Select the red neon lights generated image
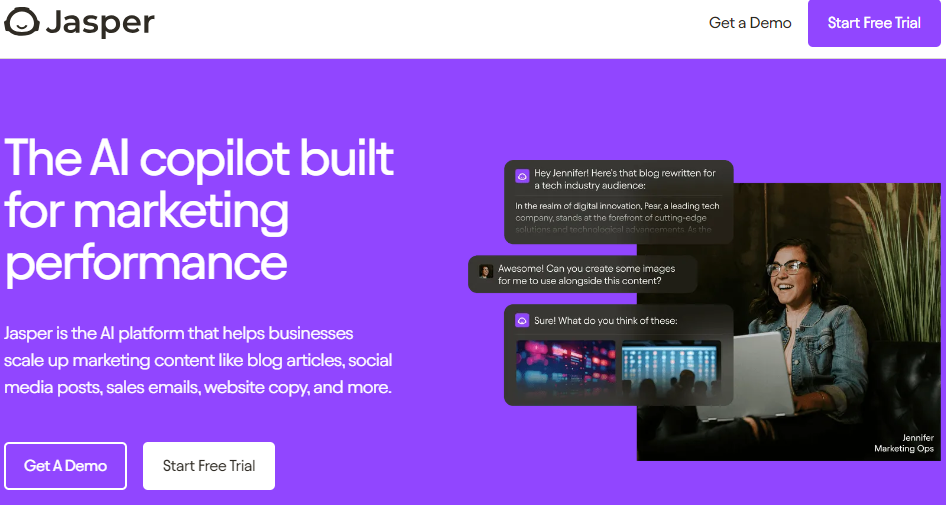 click(x=566, y=367)
